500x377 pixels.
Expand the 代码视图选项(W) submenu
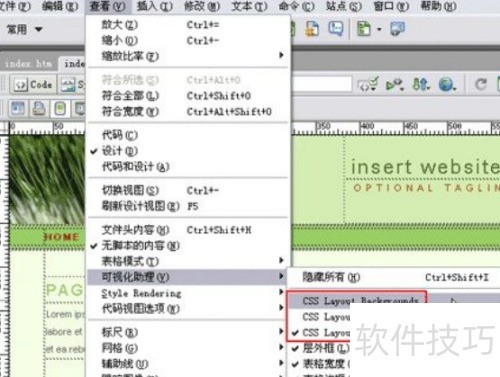pyautogui.click(x=188, y=309)
